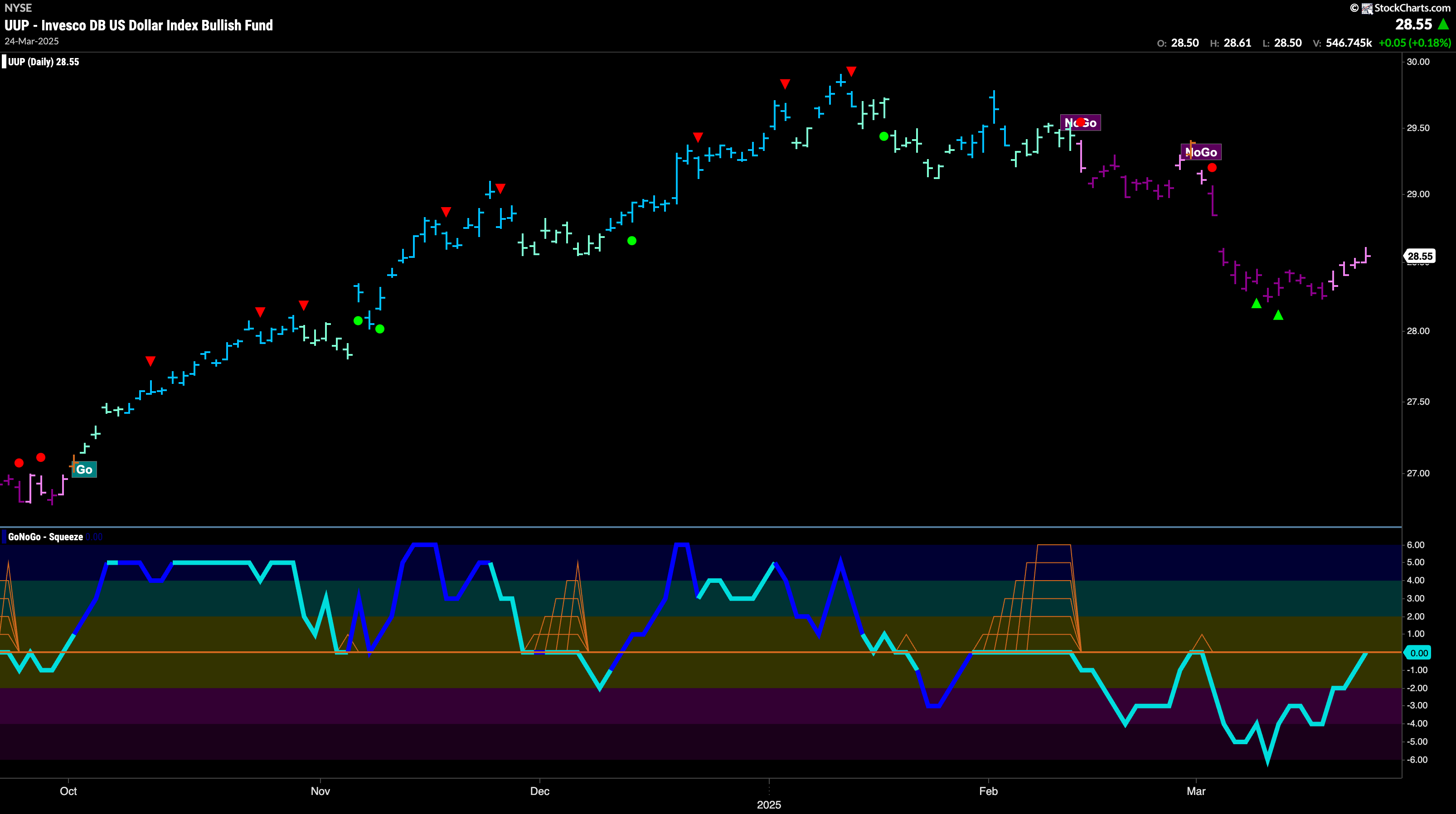Click the NoGo label in mid February
The height and width of the screenshot is (814, 1456).
(1080, 123)
